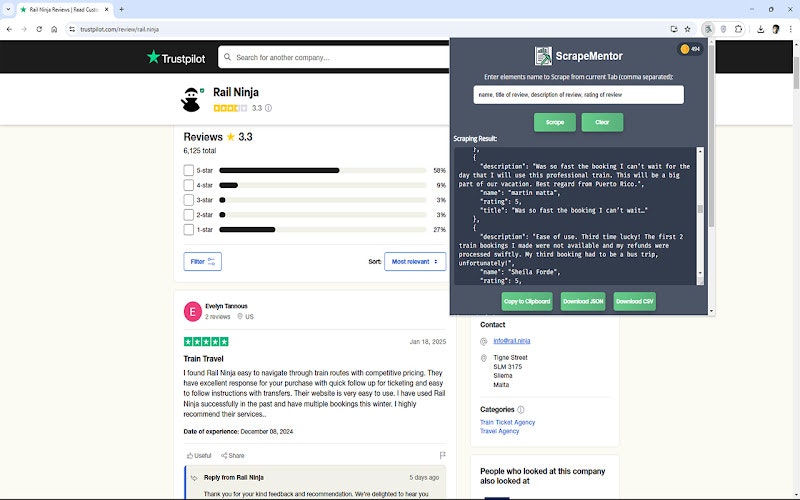Click the five green stars on review
The width and height of the screenshot is (800, 500).
pyautogui.click(x=206, y=342)
